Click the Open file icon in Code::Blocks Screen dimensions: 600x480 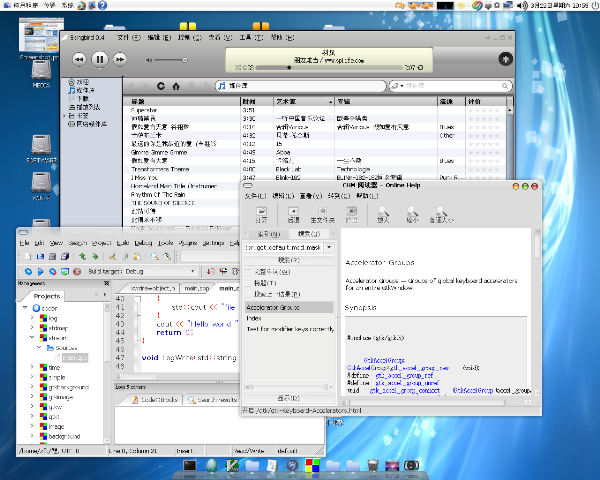point(40,256)
